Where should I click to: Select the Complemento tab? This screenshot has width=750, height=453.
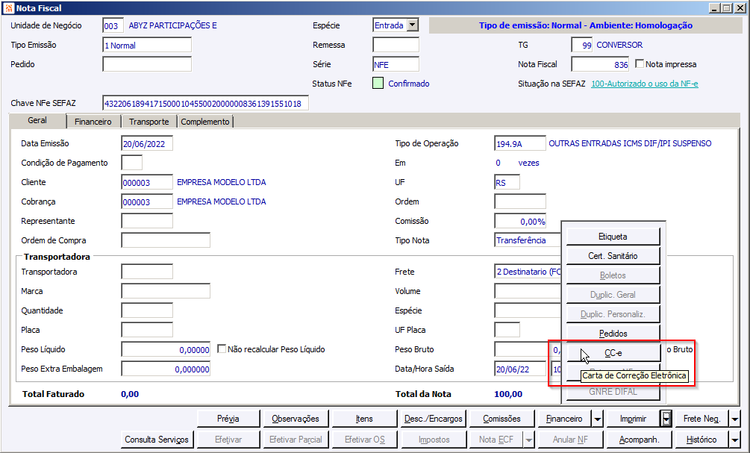205,122
